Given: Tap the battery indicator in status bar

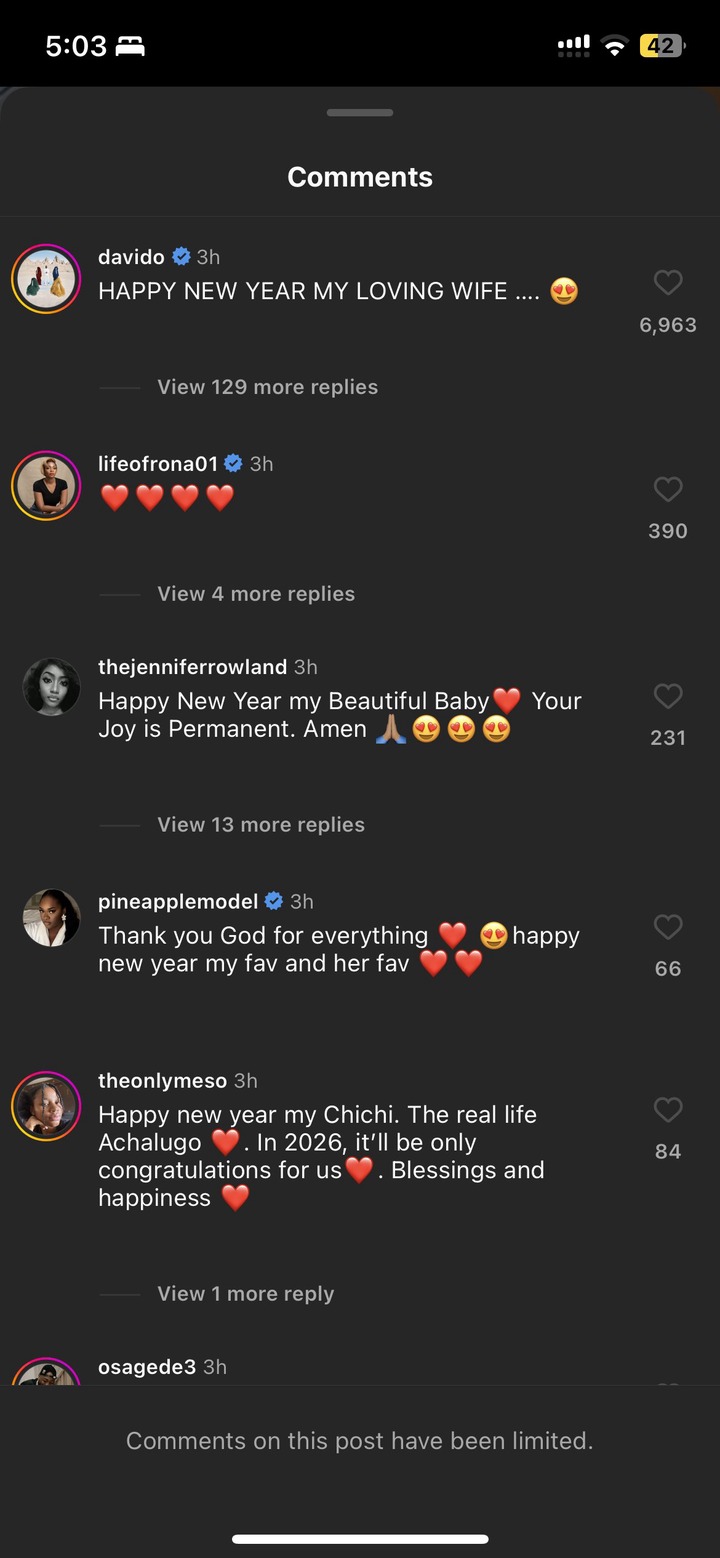Looking at the screenshot, I should tap(662, 46).
